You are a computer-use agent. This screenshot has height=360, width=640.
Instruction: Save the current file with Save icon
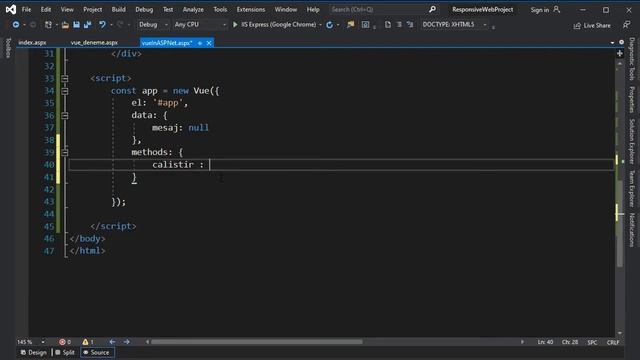76,25
